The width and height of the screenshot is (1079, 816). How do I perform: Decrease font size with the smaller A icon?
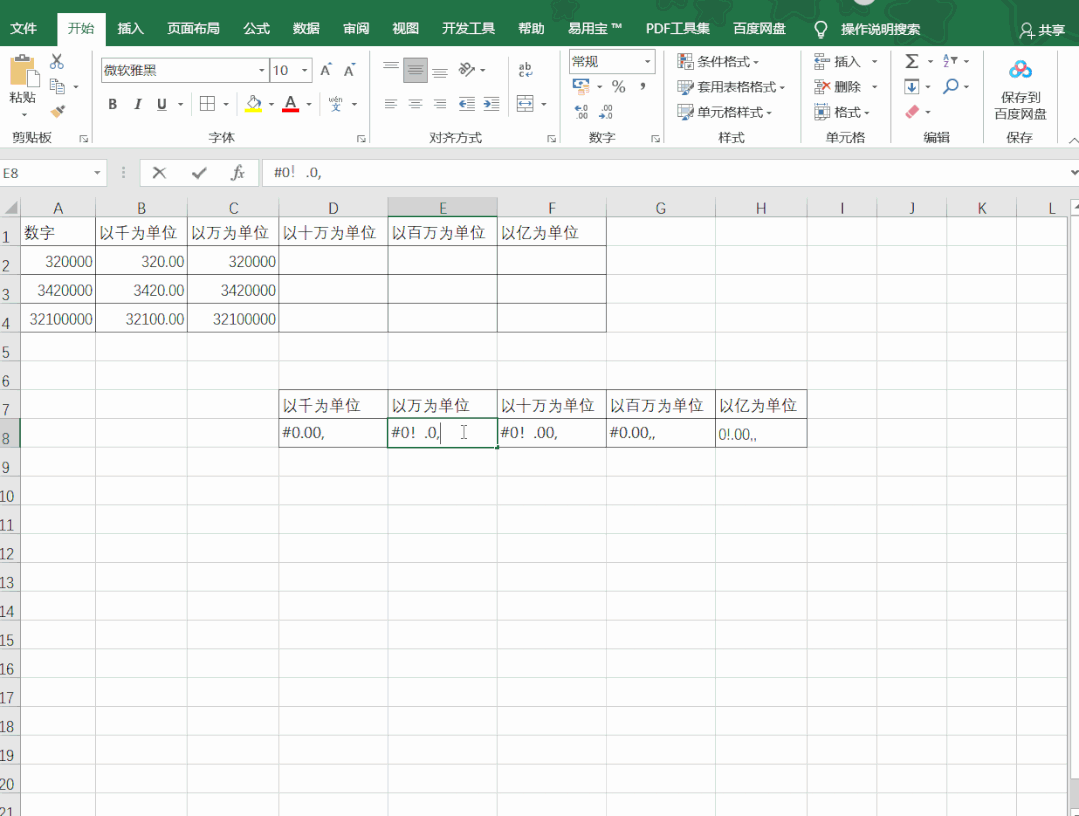(350, 70)
